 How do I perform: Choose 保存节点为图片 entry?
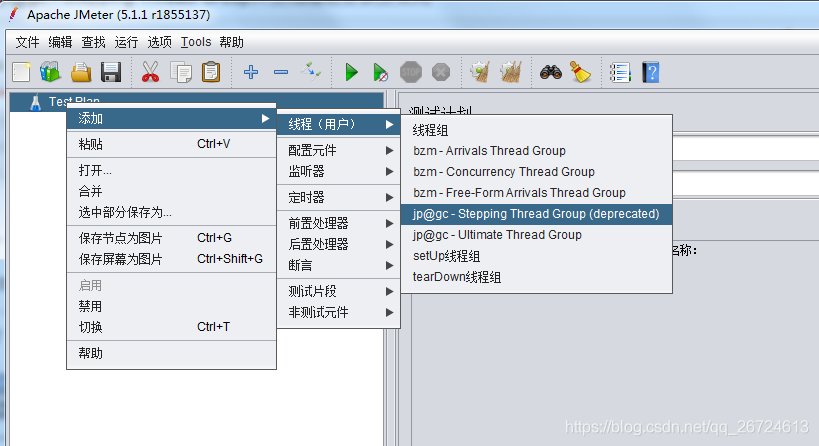point(171,238)
